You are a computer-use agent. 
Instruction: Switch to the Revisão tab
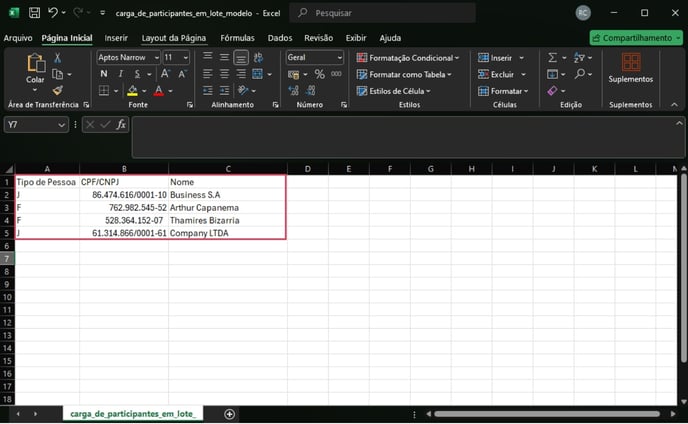(318, 38)
